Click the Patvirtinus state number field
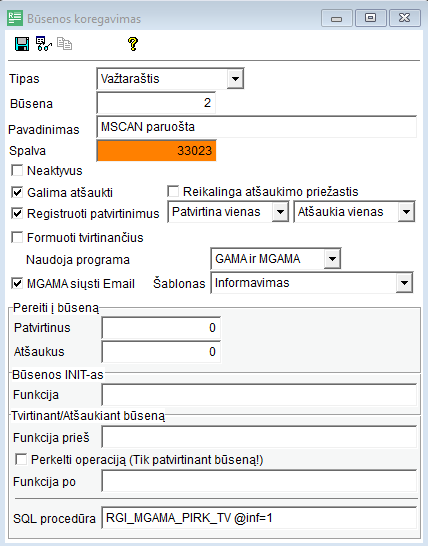 point(161,328)
